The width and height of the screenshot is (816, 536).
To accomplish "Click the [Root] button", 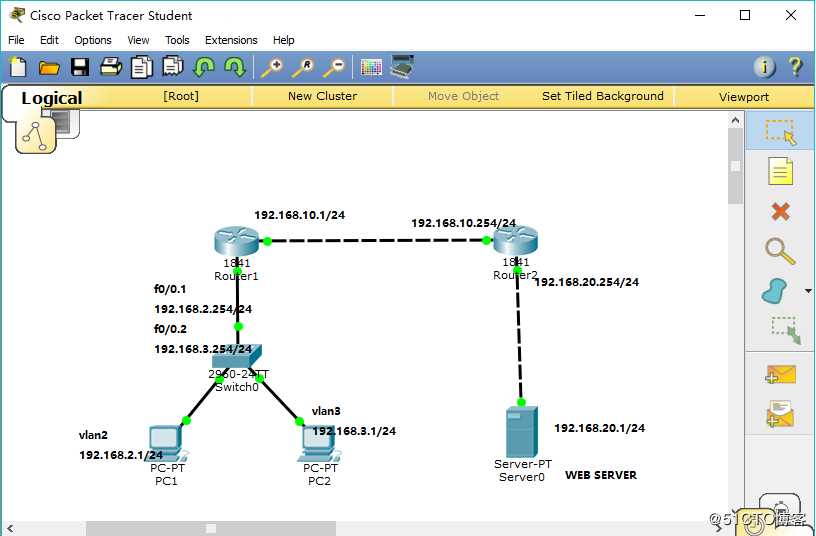I will click(x=181, y=96).
